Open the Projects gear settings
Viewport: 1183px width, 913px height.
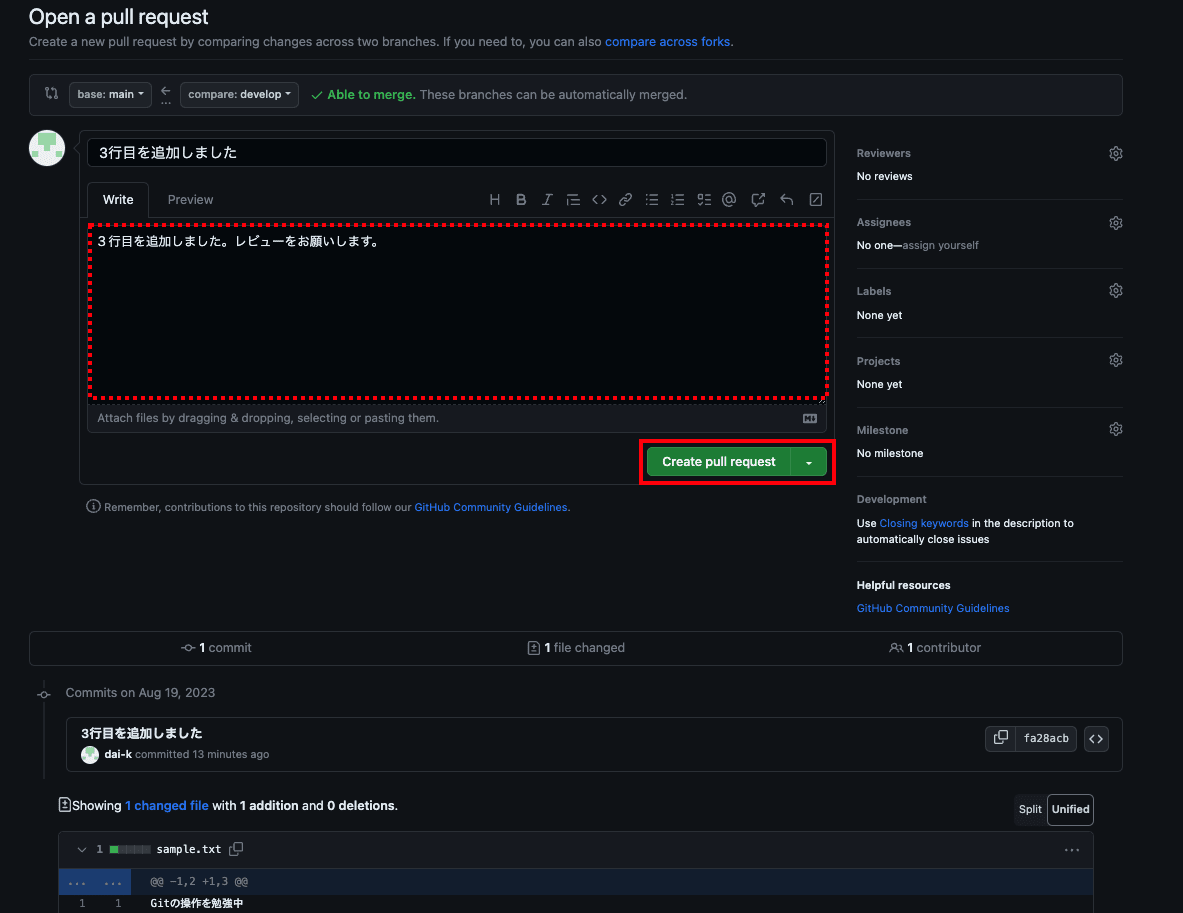(x=1116, y=360)
